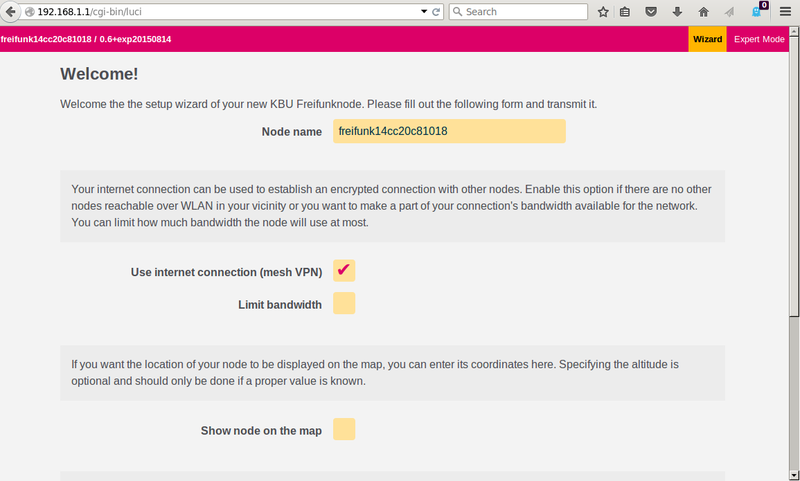Select the Wizard tab
This screenshot has width=800, height=481.
pos(707,39)
